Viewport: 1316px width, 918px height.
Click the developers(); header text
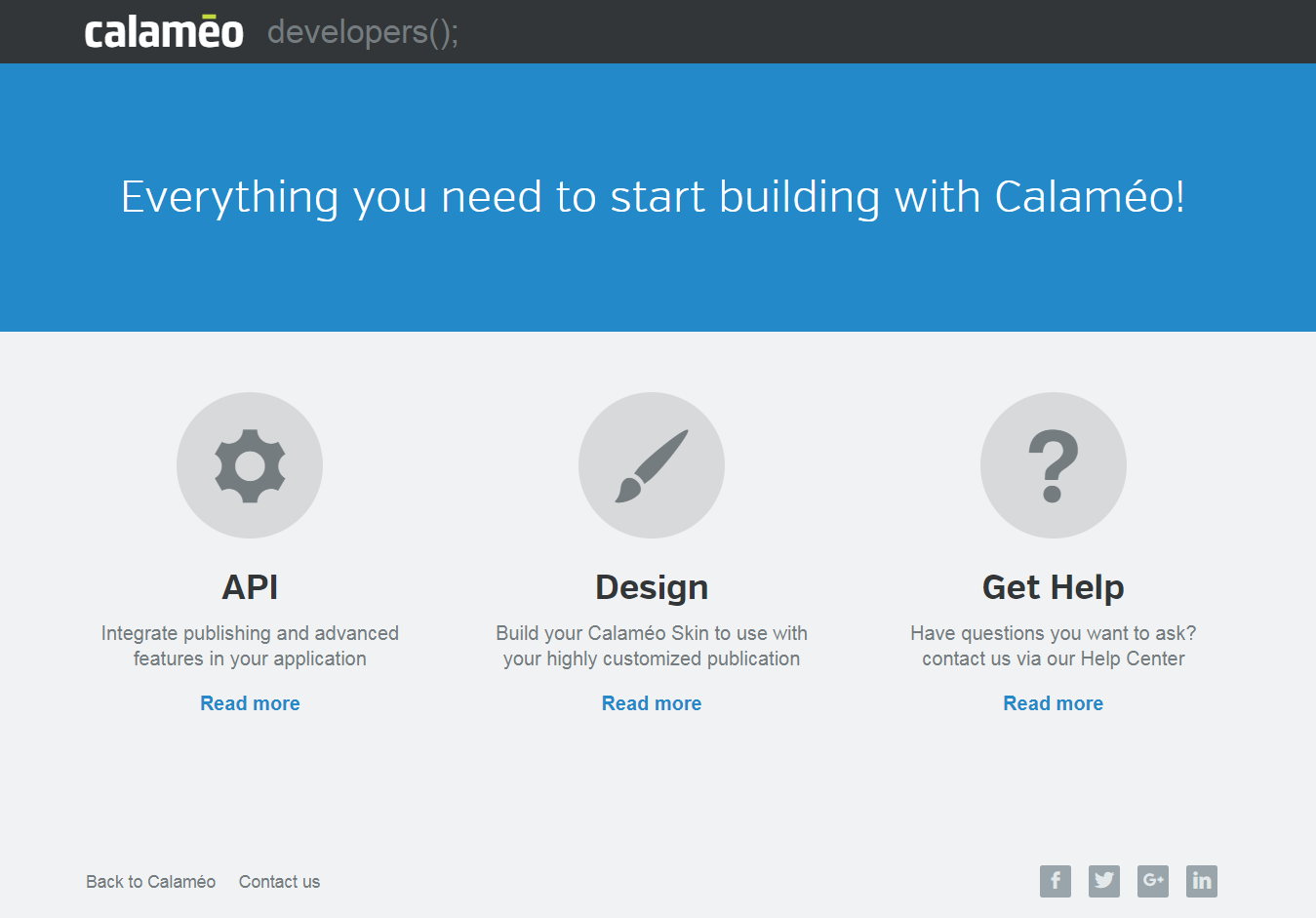click(x=363, y=32)
